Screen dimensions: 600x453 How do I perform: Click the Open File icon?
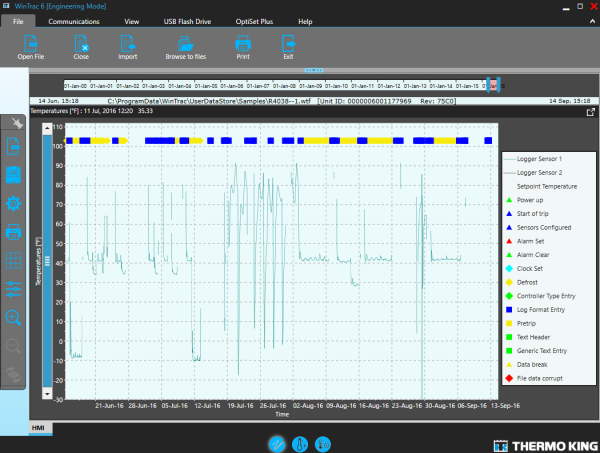31,43
